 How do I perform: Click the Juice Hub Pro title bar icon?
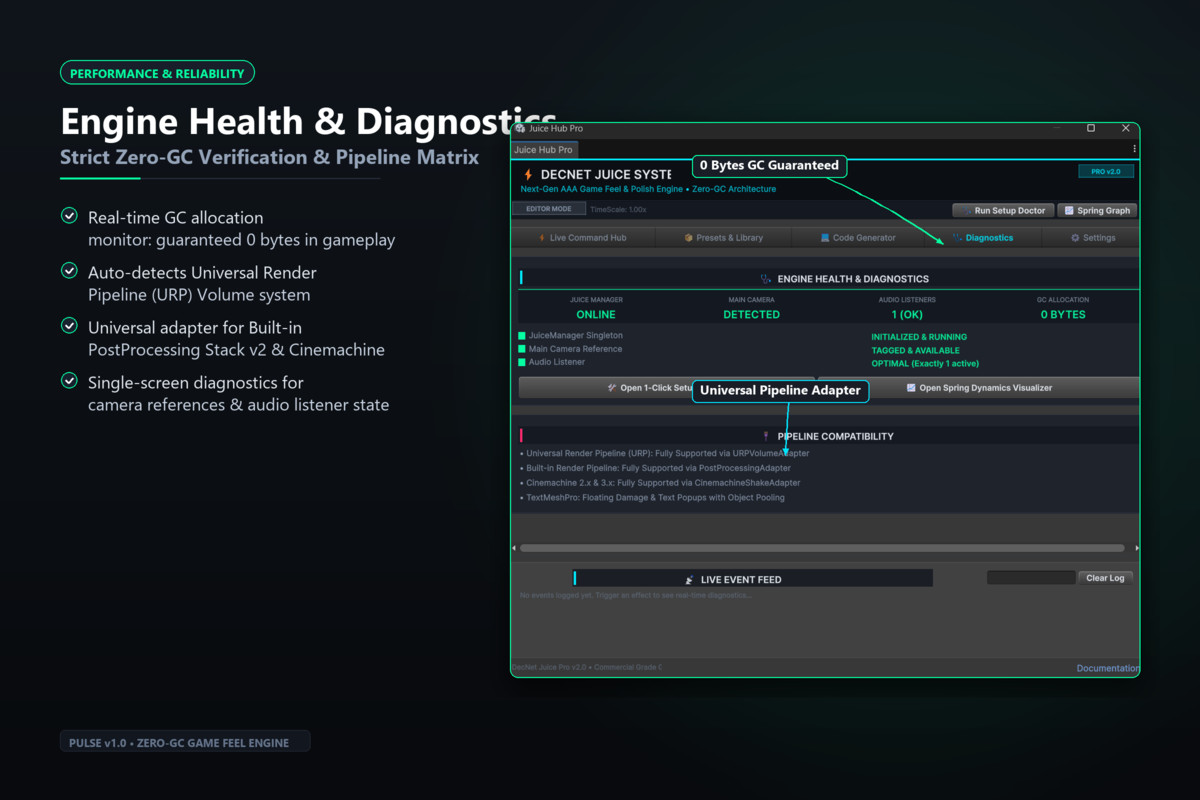[x=520, y=129]
